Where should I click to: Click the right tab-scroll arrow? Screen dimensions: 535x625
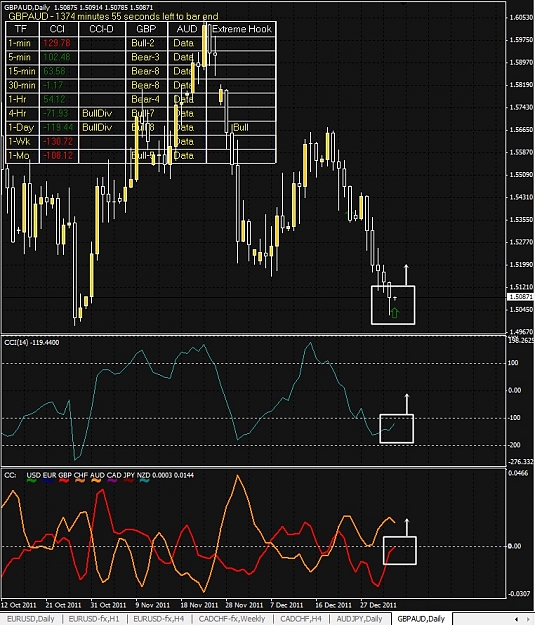tap(527, 619)
